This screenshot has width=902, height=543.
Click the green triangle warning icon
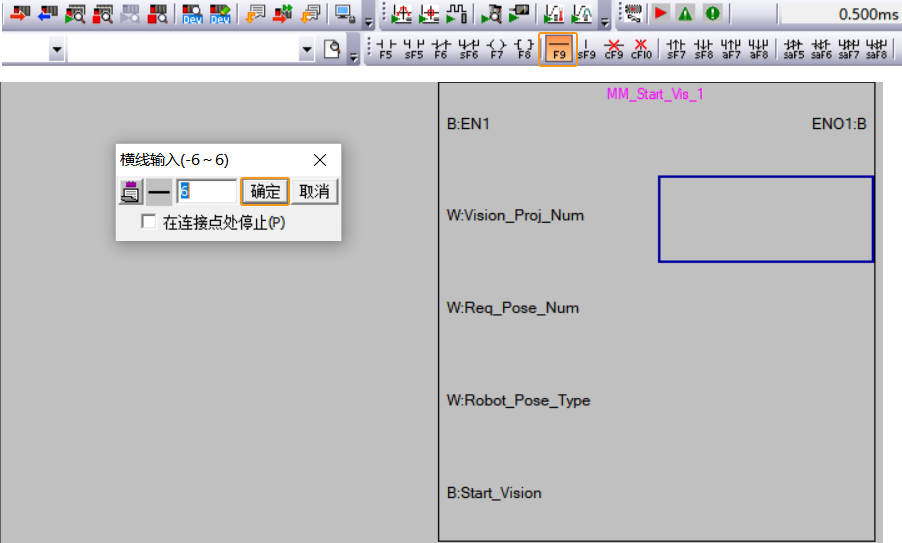[x=685, y=13]
